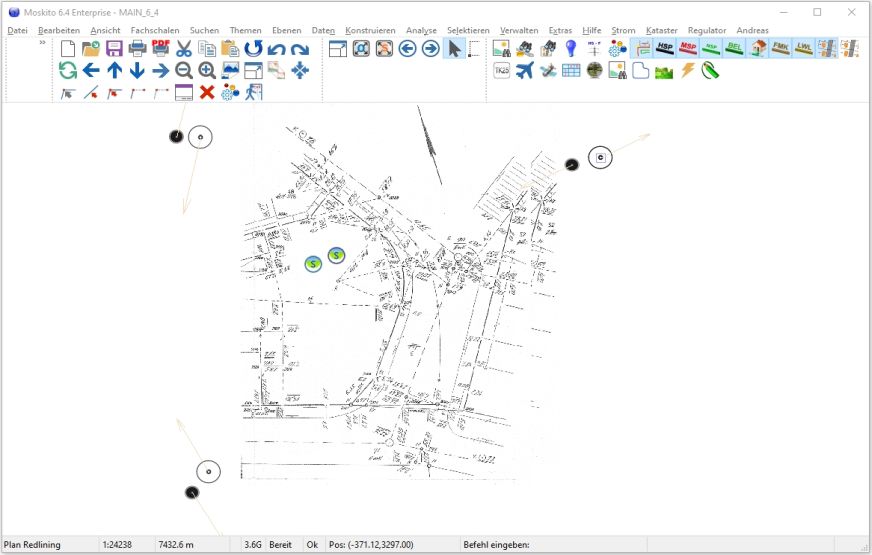Click the red X delete icon

(207, 92)
